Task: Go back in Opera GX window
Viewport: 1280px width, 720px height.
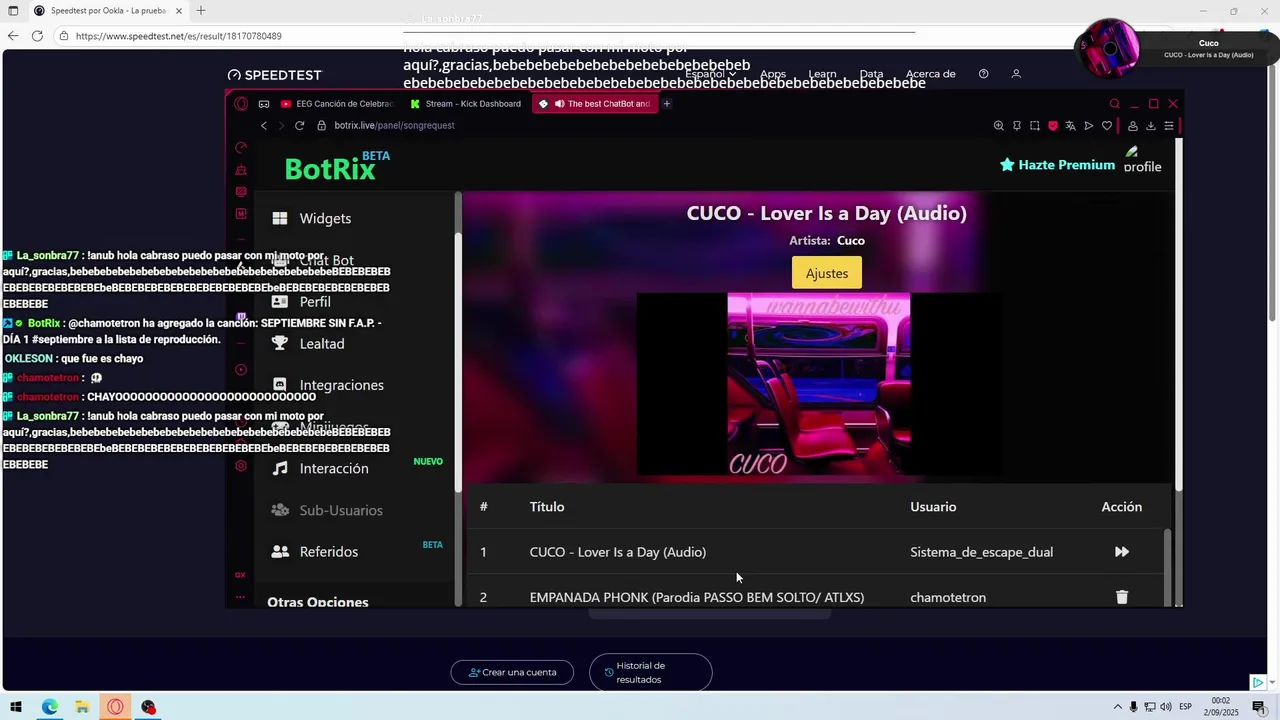Action: pyautogui.click(x=264, y=126)
